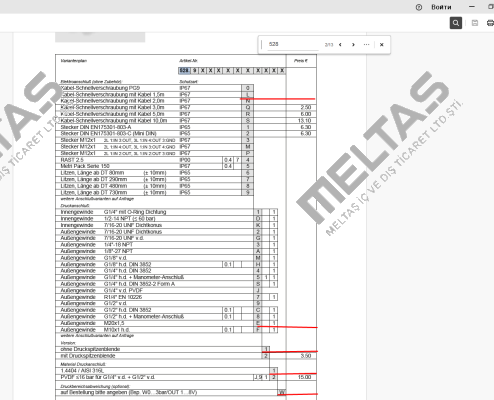Click the save document icon
This screenshot has width=494, height=400.
pyautogui.click(x=475, y=23)
